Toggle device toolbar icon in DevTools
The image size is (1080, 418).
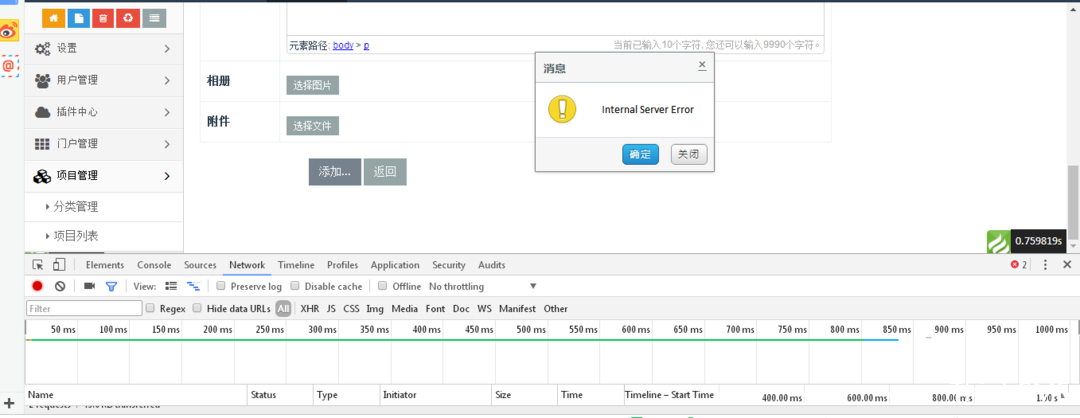(x=59, y=265)
